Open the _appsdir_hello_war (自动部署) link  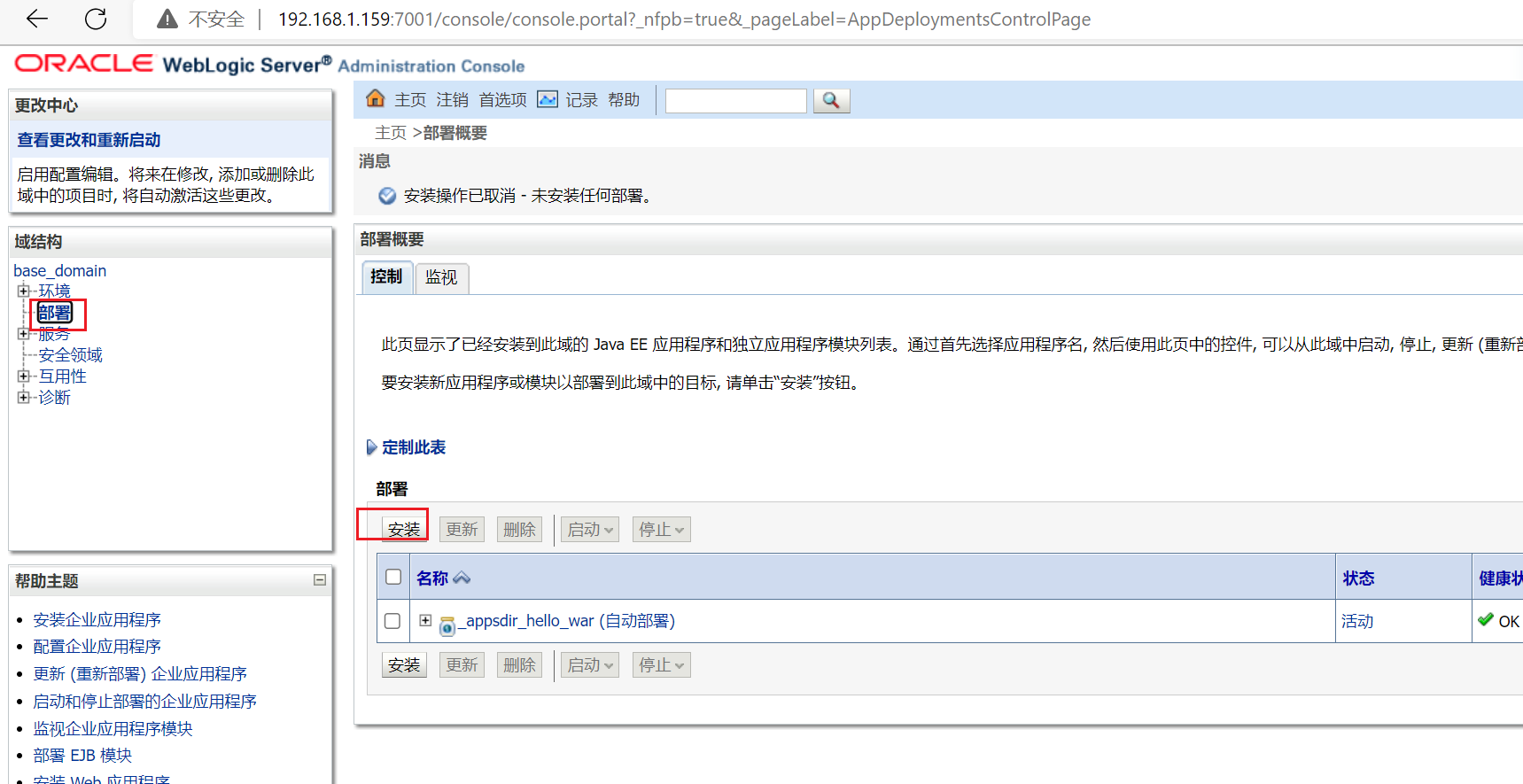[x=566, y=621]
